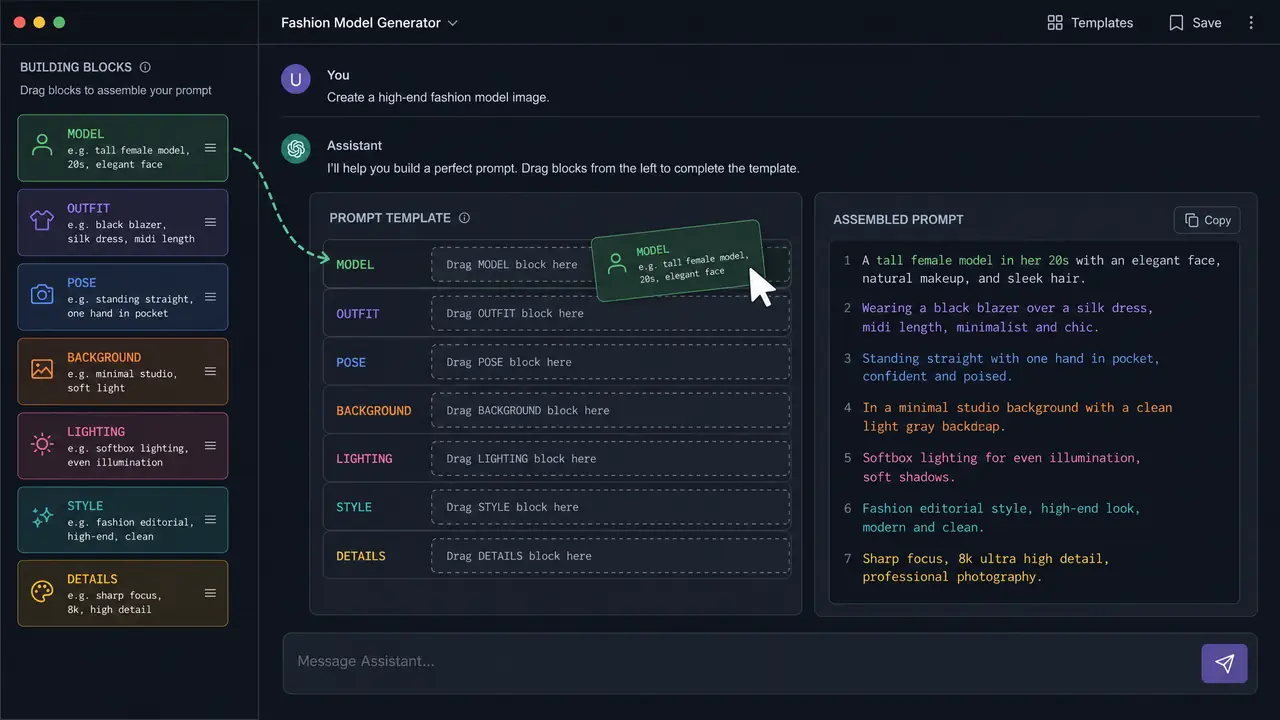Viewport: 1280px width, 720px height.
Task: Click the OUTFIT block drag handle
Action: coord(210,222)
